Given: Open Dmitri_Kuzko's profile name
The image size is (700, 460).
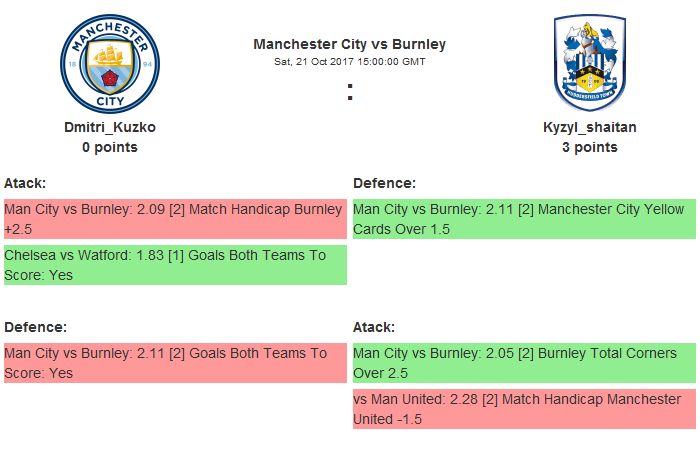Looking at the screenshot, I should pyautogui.click(x=110, y=127).
